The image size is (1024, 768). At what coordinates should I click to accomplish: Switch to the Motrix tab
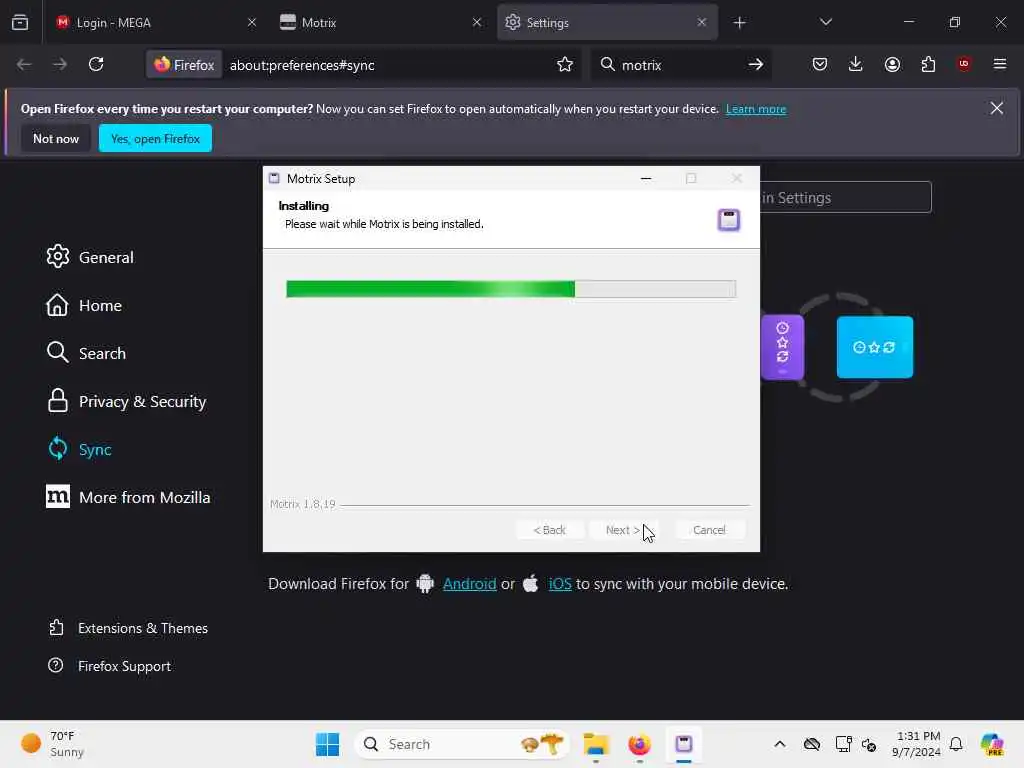[380, 22]
